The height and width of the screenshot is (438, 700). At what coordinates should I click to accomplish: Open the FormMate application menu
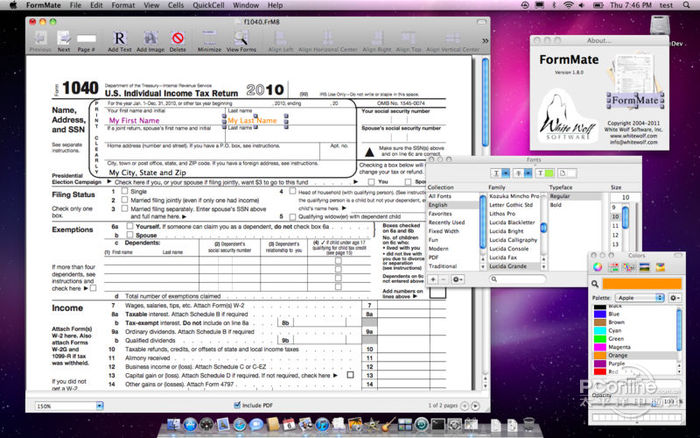pyautogui.click(x=43, y=5)
